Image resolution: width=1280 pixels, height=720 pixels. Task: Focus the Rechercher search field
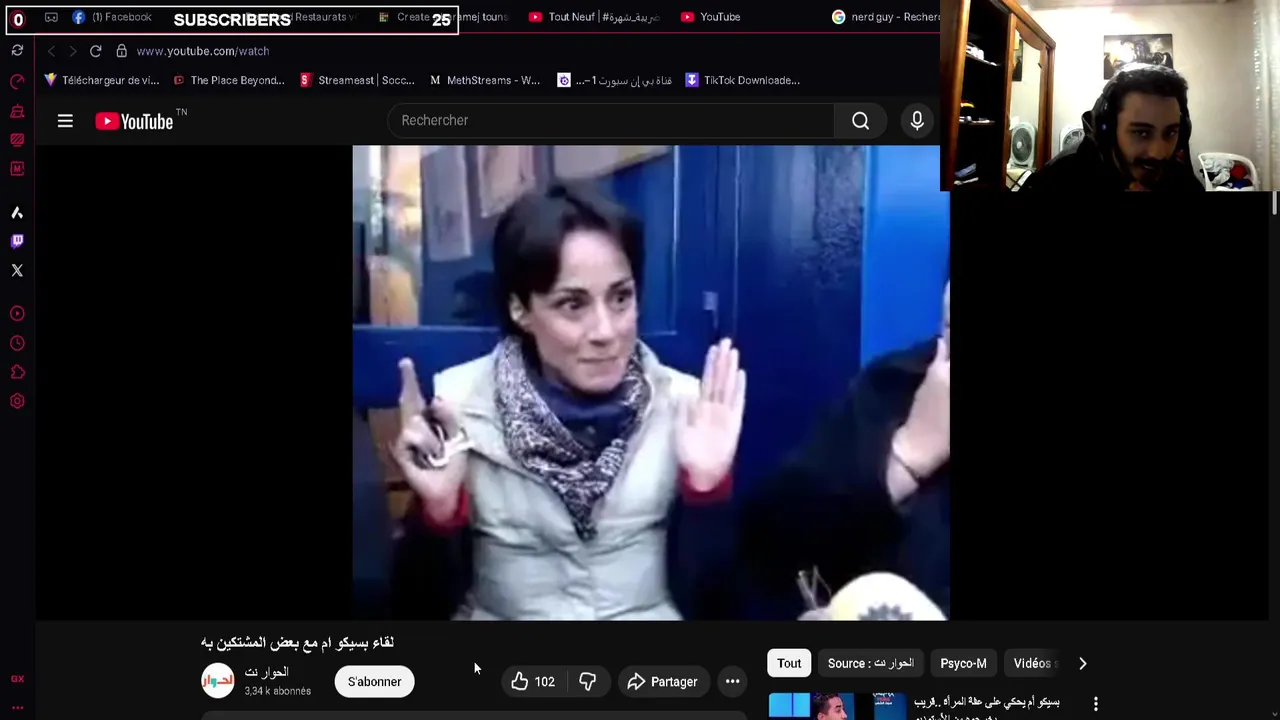[x=611, y=121]
